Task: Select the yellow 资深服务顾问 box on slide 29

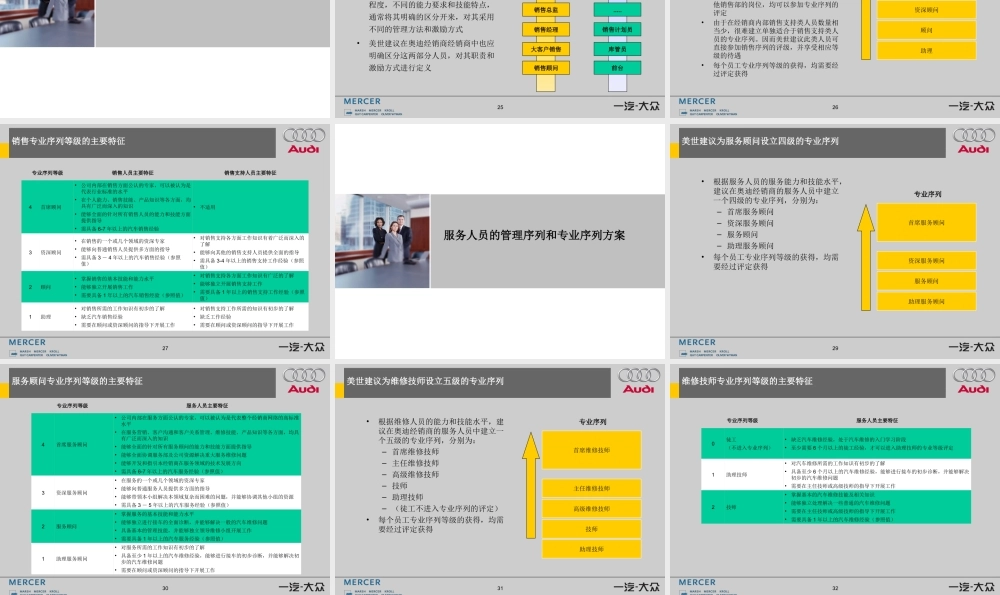Action: (x=927, y=260)
